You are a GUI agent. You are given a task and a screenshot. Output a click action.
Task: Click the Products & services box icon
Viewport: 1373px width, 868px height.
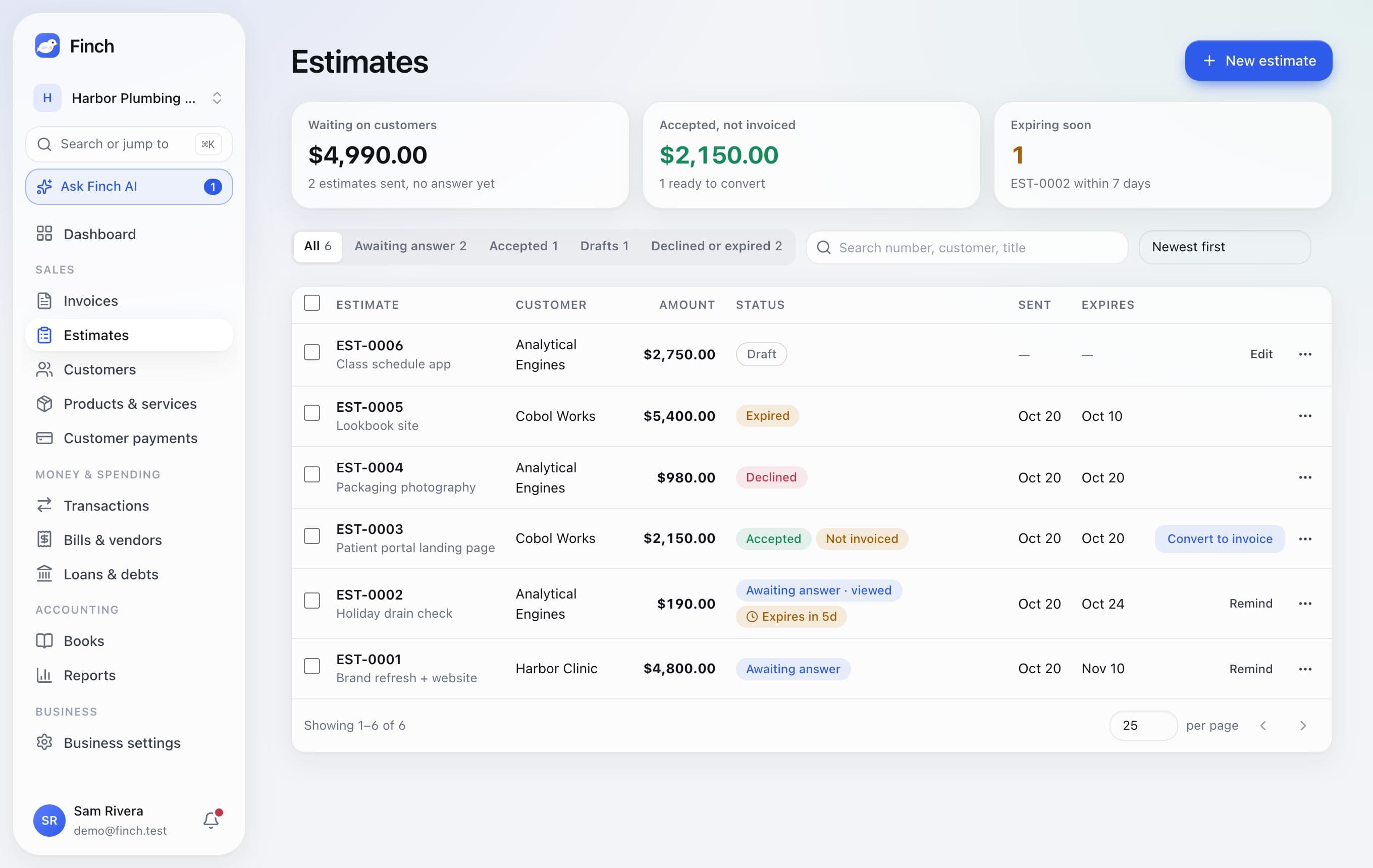44,404
